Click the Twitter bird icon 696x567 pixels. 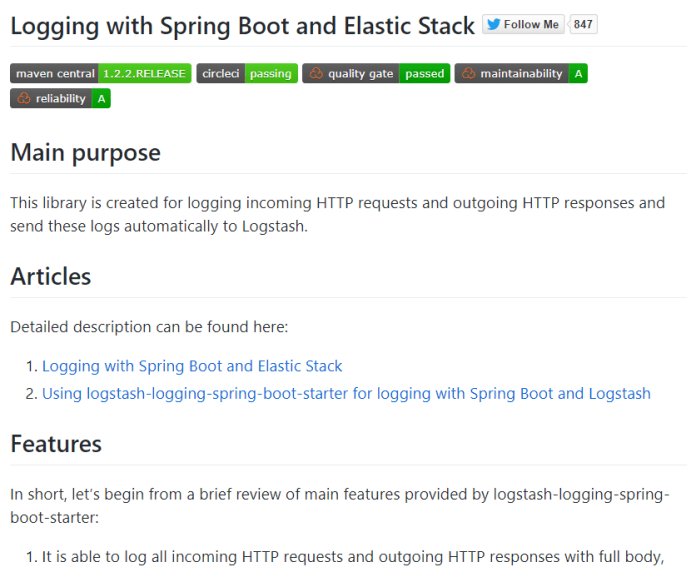point(494,24)
